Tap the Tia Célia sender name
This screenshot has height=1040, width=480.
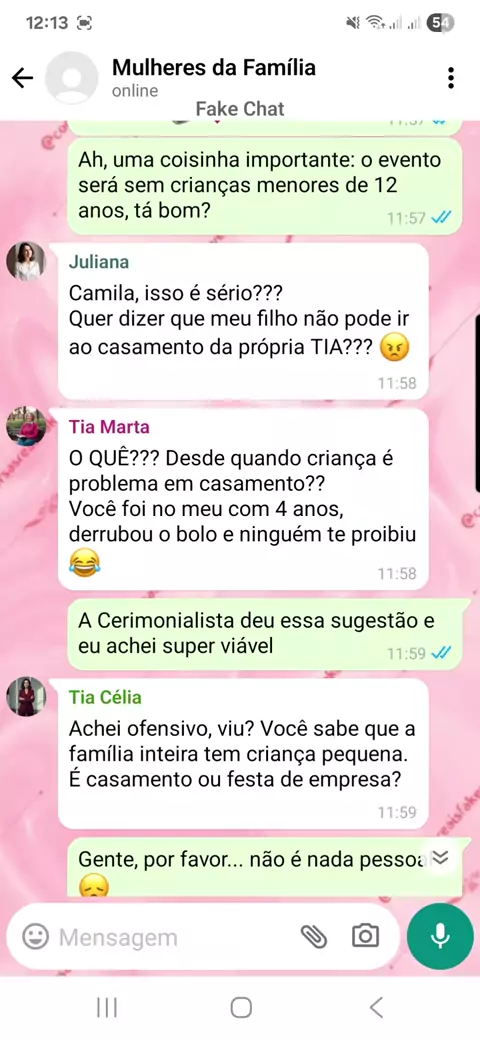105,697
